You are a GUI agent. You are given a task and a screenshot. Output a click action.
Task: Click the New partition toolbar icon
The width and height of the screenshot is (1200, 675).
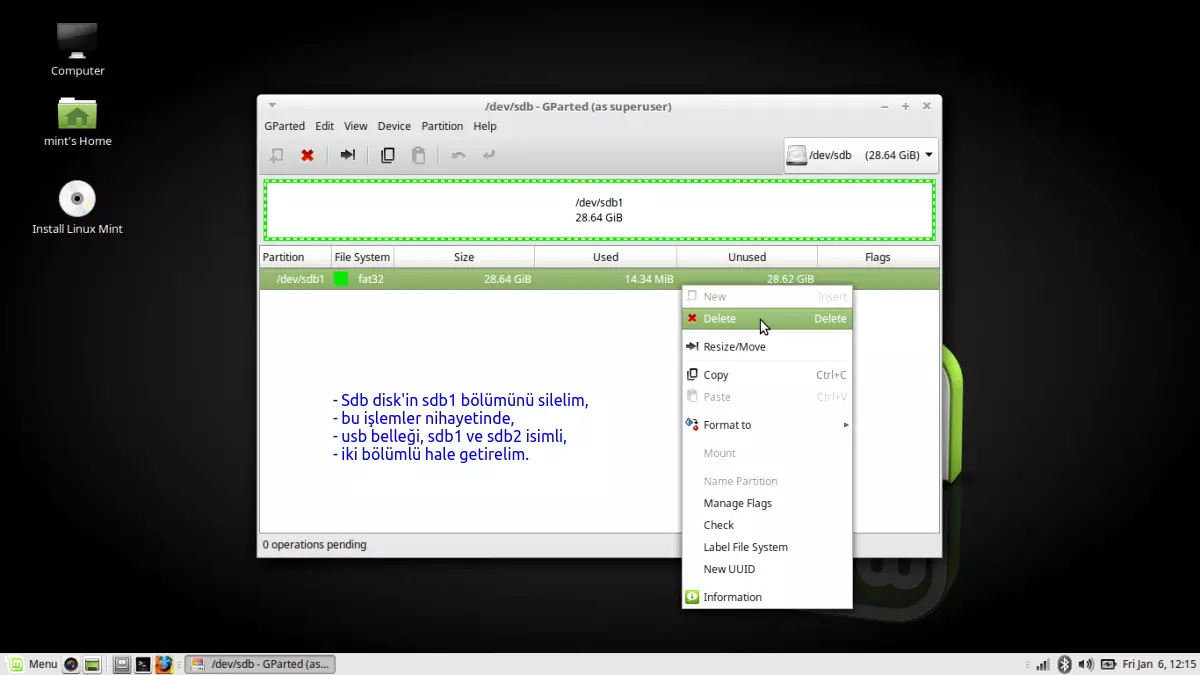point(277,155)
